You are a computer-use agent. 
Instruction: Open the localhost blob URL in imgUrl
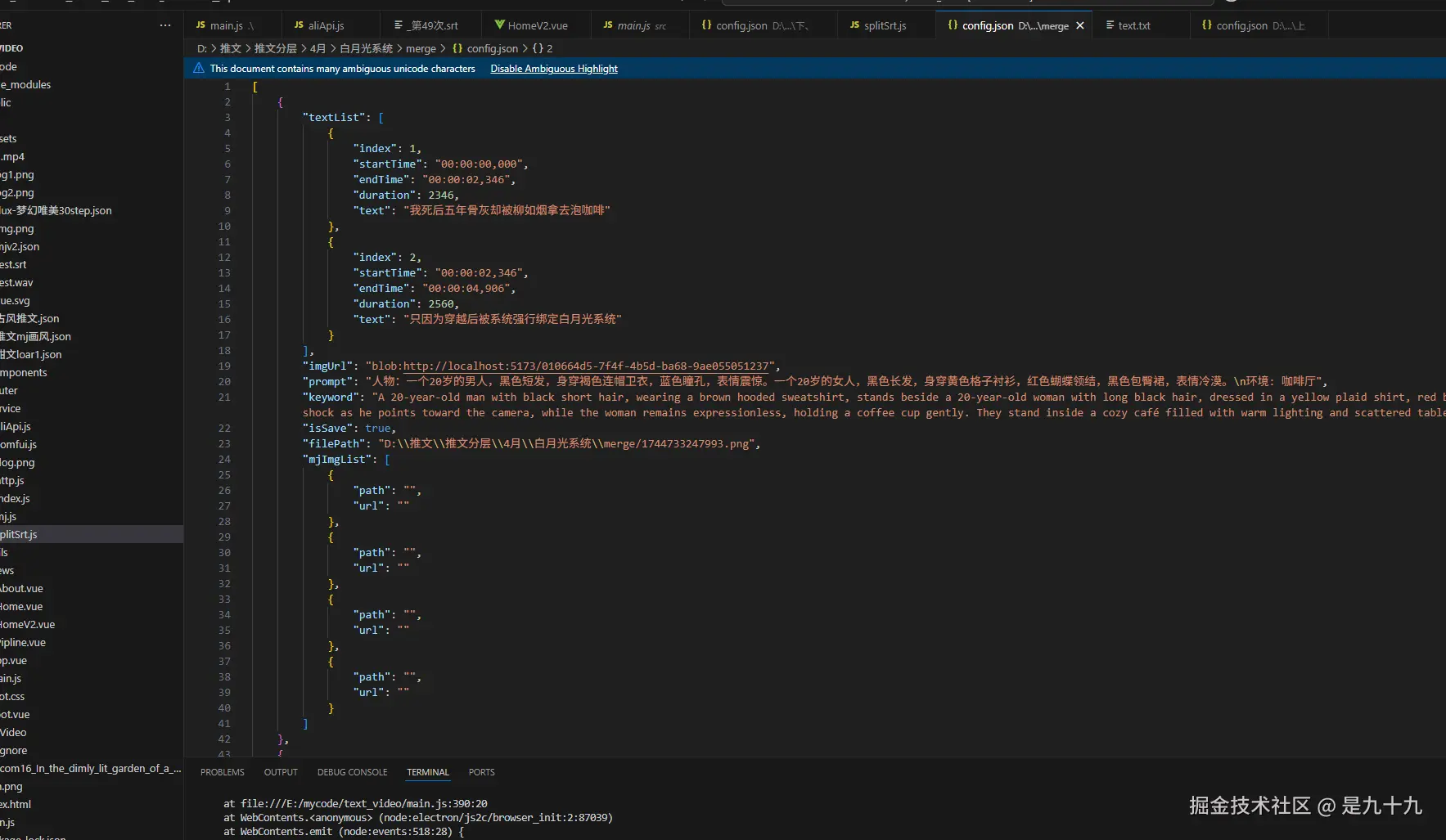point(586,366)
